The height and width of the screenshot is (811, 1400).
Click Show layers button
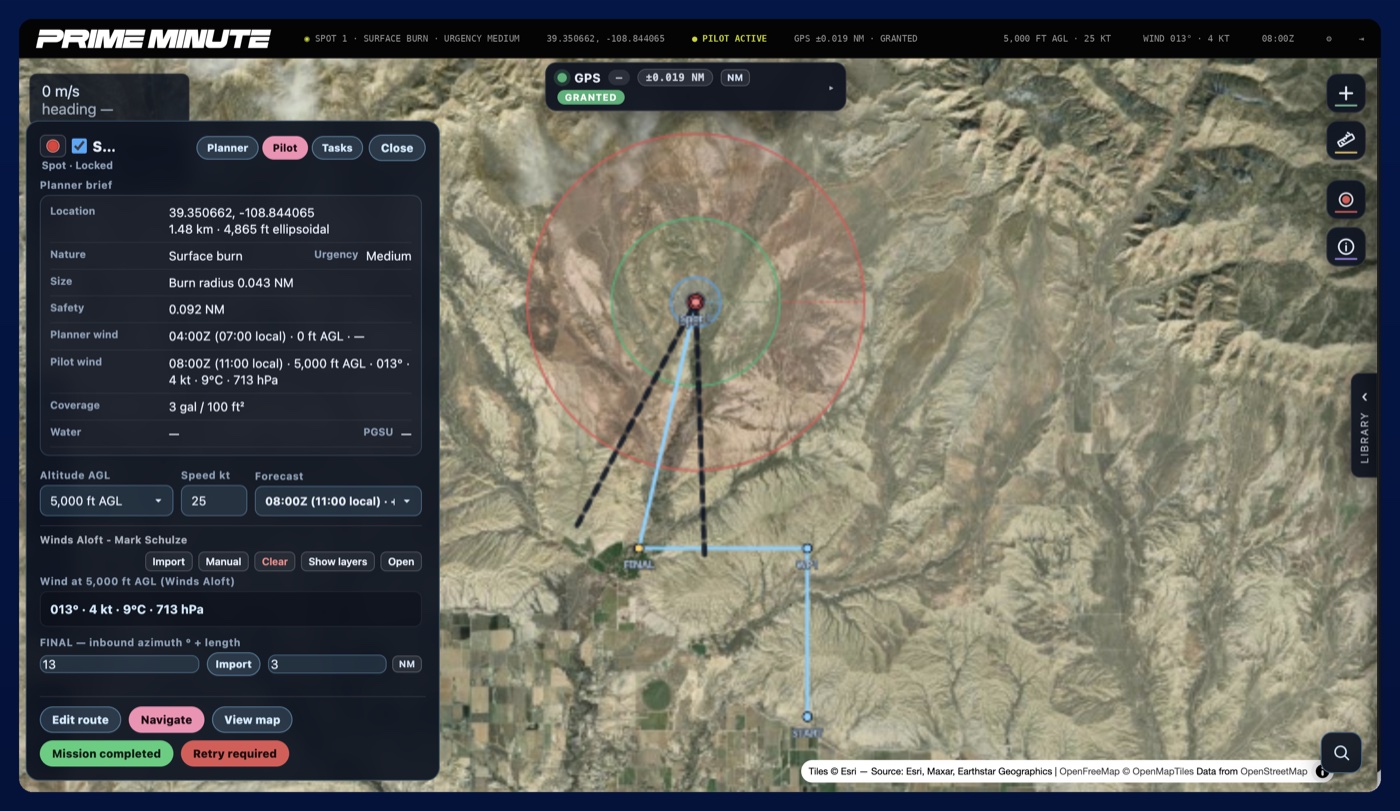pyautogui.click(x=338, y=562)
